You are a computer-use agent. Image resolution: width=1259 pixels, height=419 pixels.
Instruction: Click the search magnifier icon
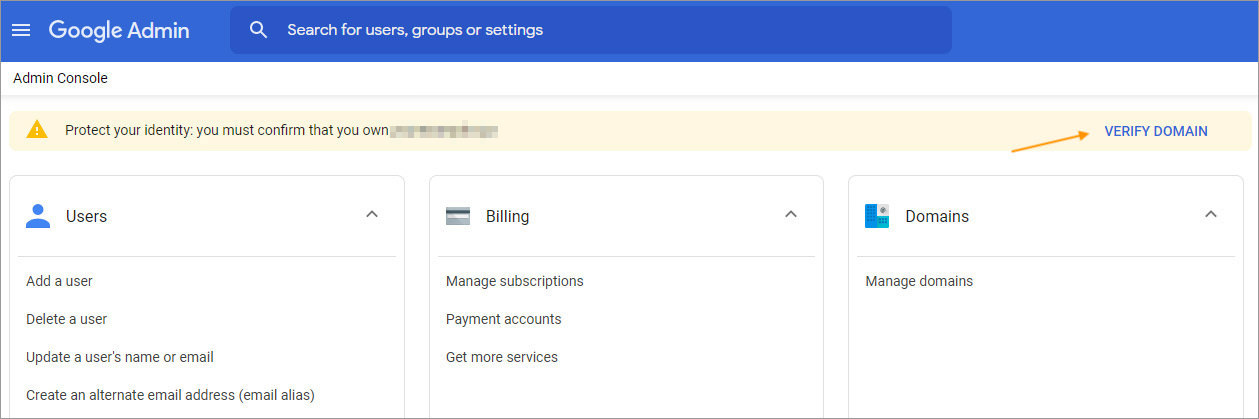point(259,30)
